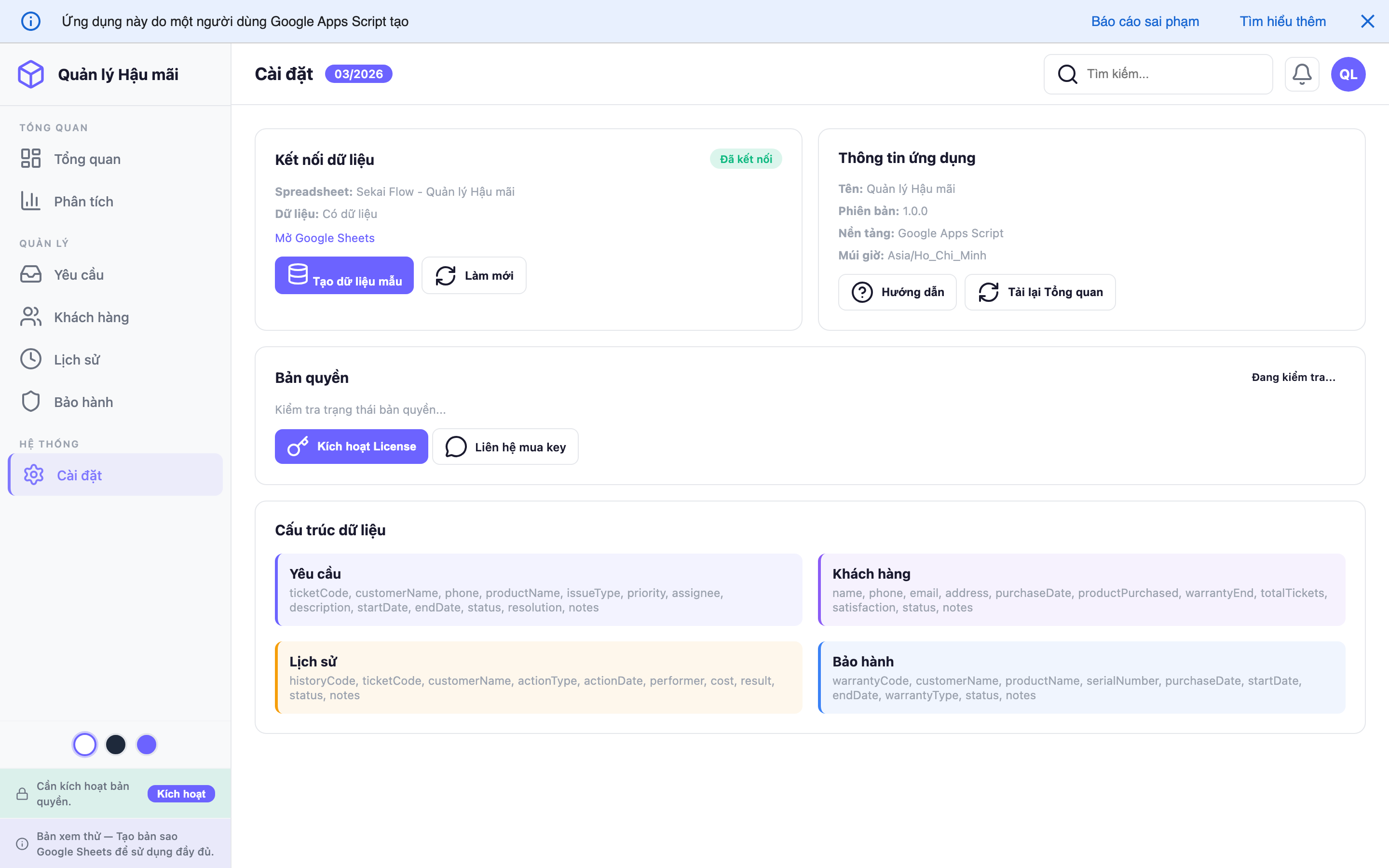Select Lịch sử history menu item
The image size is (1389, 868).
click(77, 360)
